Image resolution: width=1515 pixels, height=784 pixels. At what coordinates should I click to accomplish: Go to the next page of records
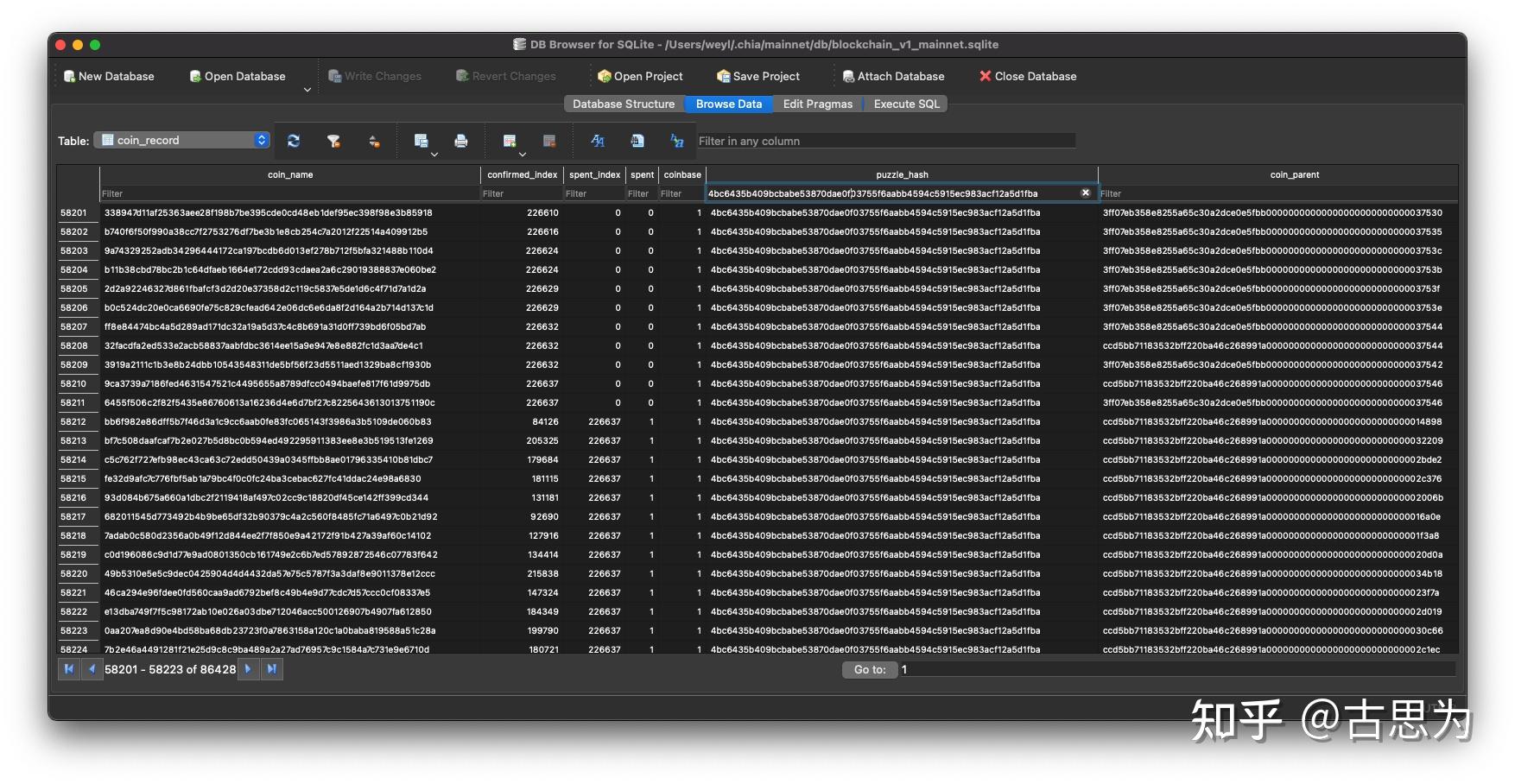pyautogui.click(x=248, y=669)
